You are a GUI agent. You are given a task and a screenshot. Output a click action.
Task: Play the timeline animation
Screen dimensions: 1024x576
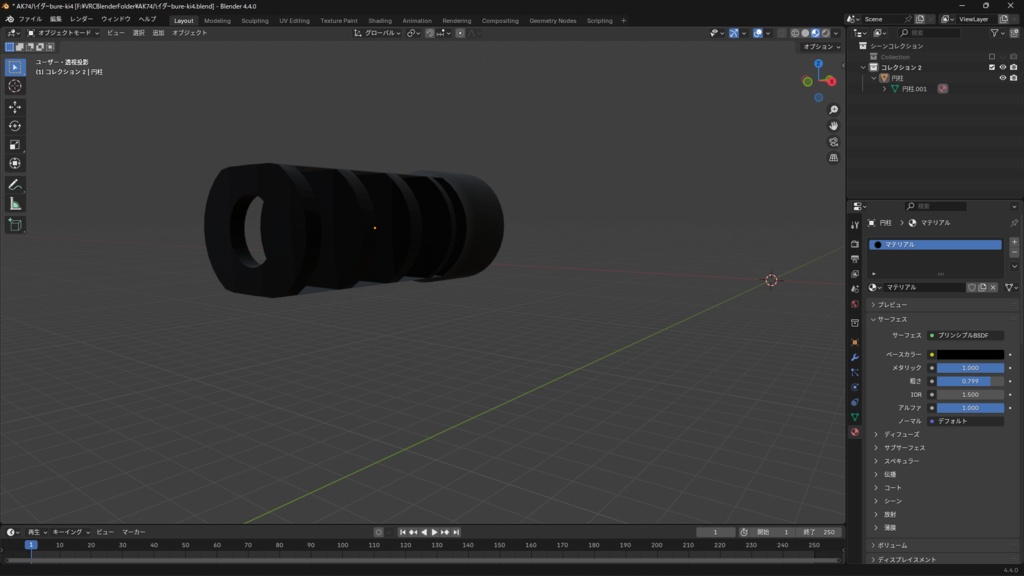434,532
